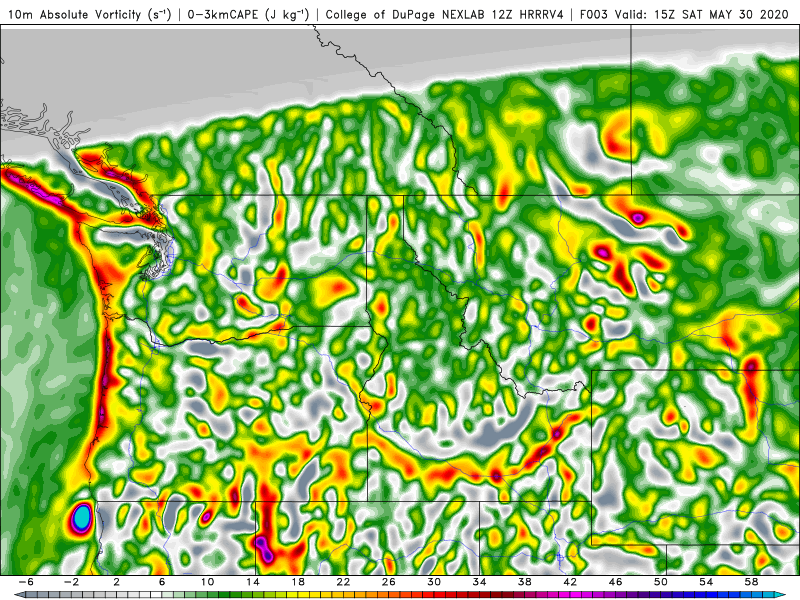This screenshot has height=600, width=800.
Task: Click the "College of DuPage NEXLAB" header text
Action: click(x=405, y=14)
